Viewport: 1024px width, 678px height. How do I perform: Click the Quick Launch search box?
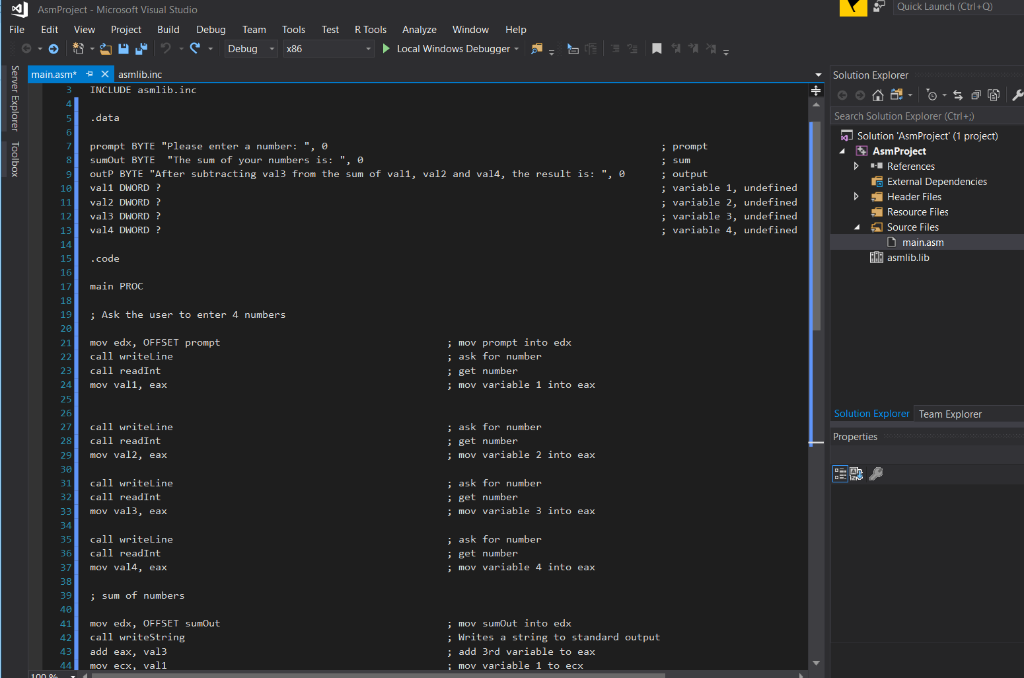point(958,7)
